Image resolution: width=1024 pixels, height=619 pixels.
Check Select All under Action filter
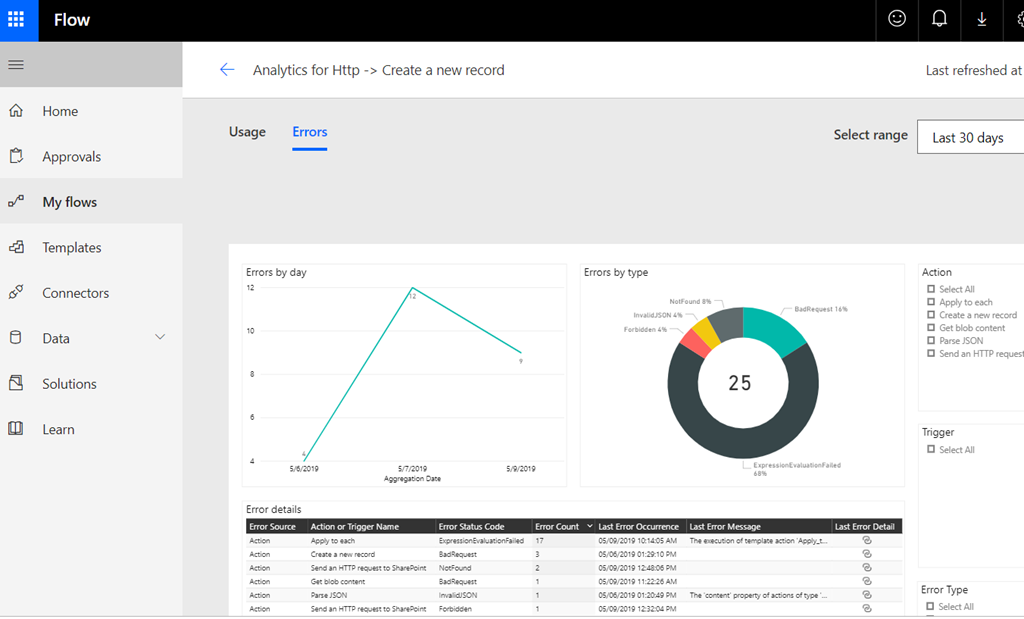click(x=931, y=289)
